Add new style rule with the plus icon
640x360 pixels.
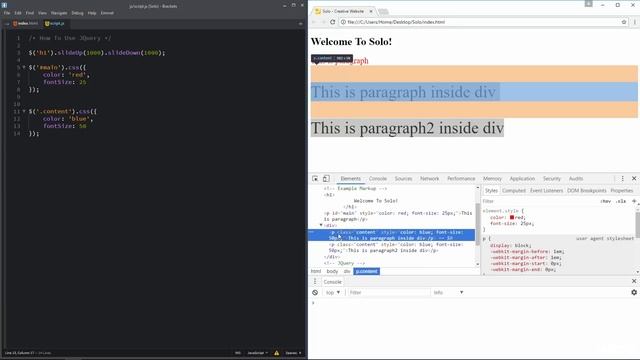(634, 201)
